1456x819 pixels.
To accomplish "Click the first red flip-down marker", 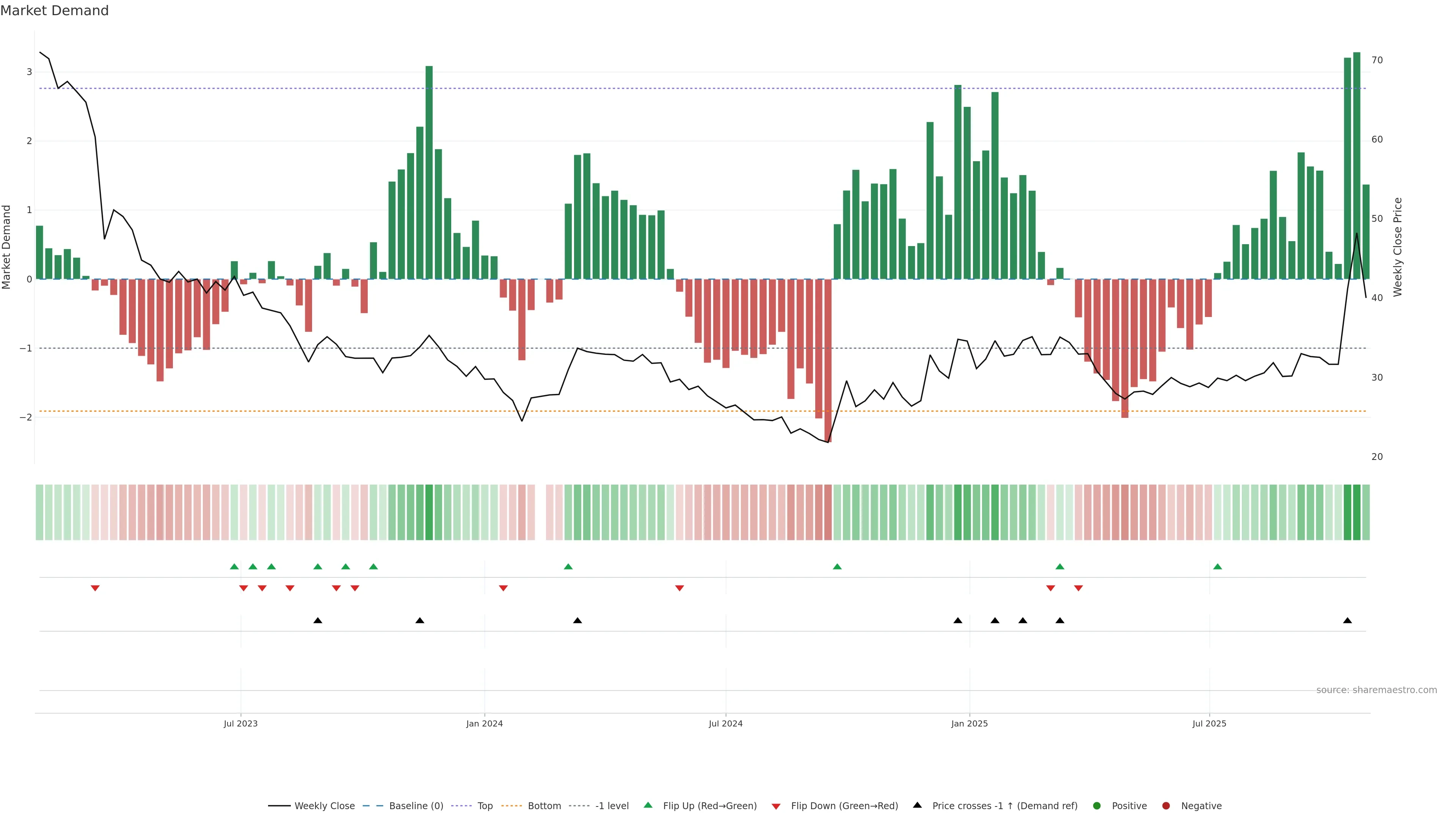I will tap(95, 588).
